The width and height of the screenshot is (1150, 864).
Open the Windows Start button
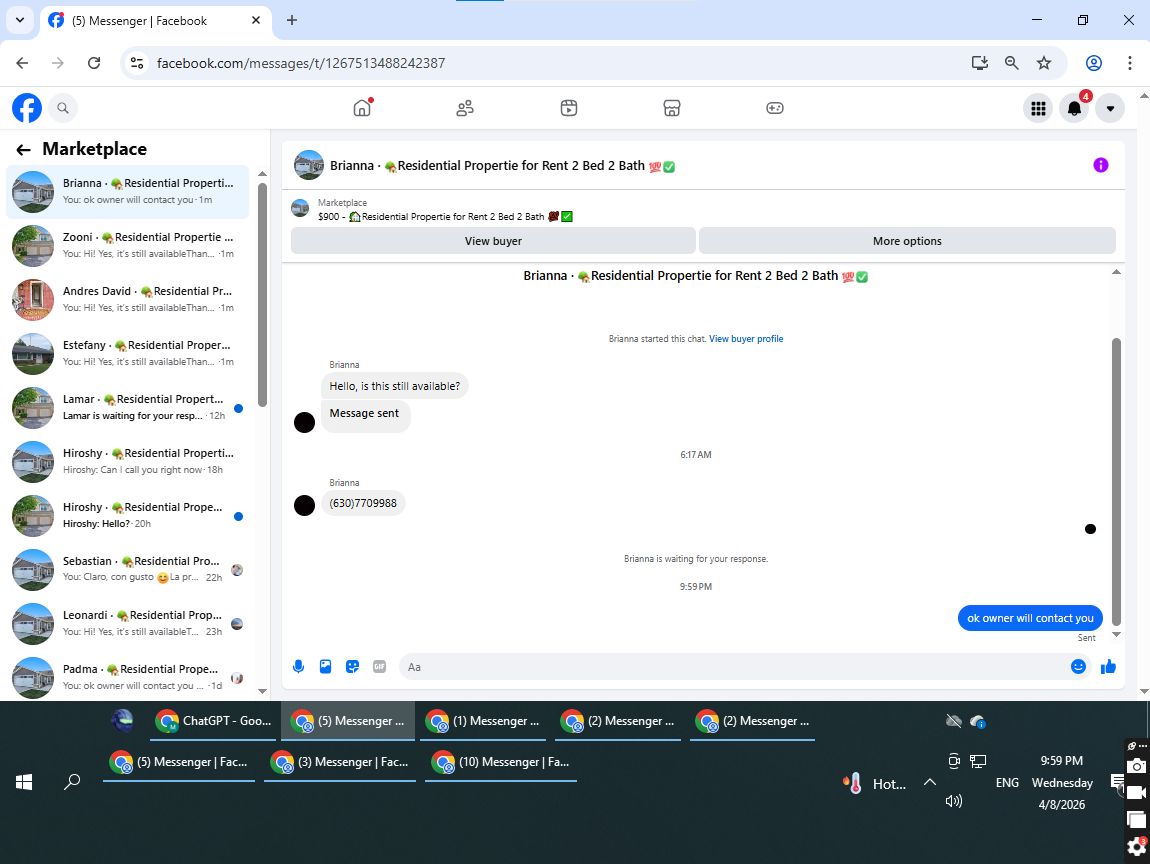(x=23, y=782)
